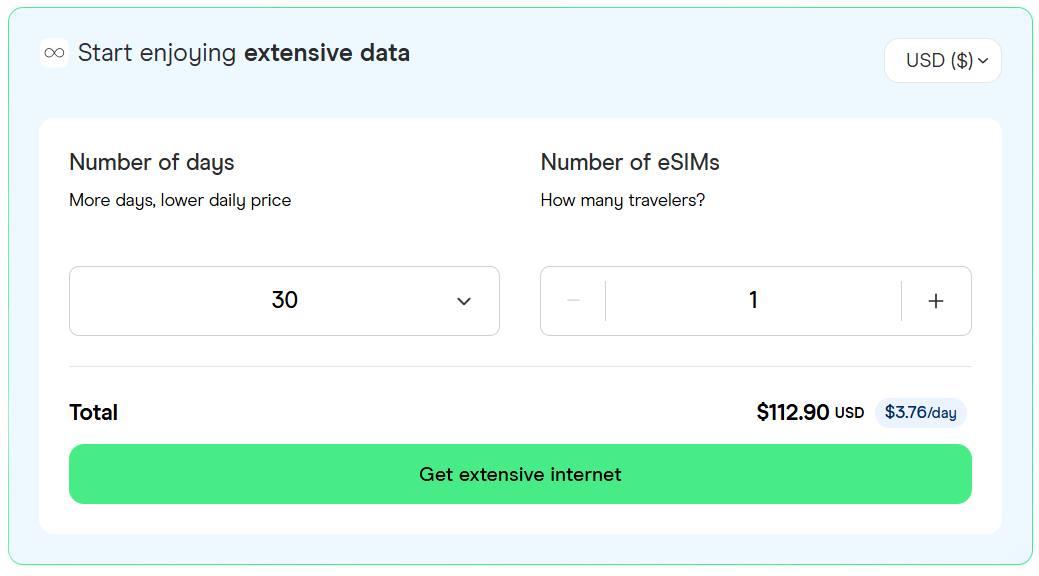Viewport: 1039px width, 576px height.
Task: Expand the number of days dropdown showing 30
Action: click(x=284, y=301)
